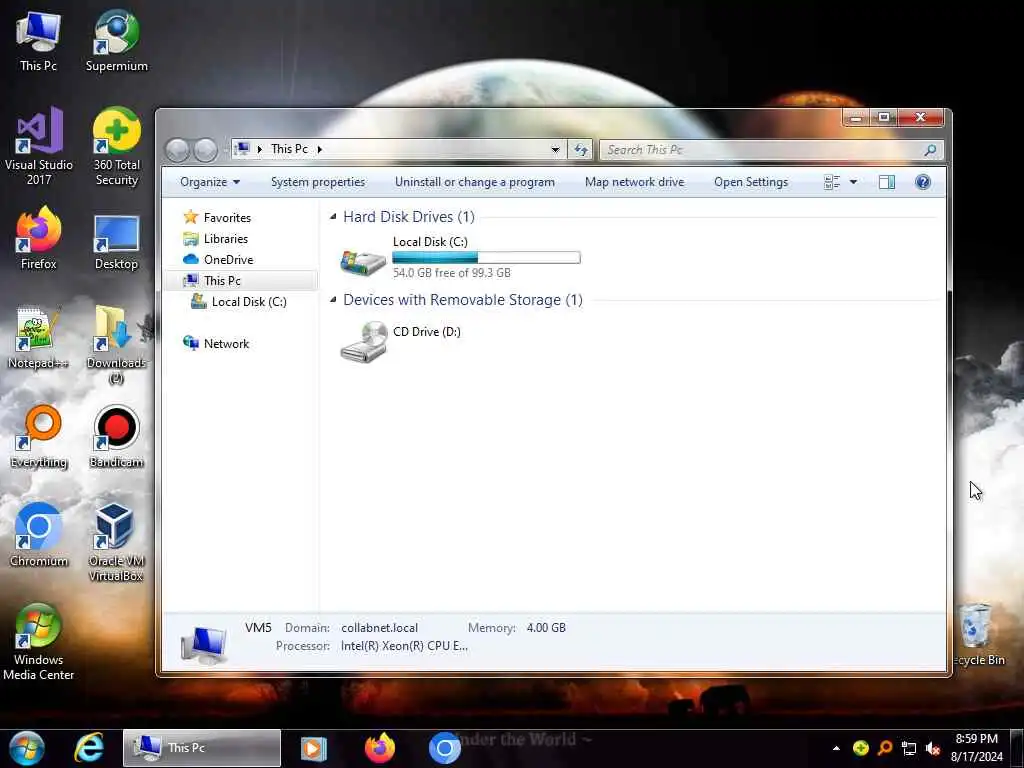Select the Windows Media Center desktop icon
1024x768 pixels.
[39, 642]
